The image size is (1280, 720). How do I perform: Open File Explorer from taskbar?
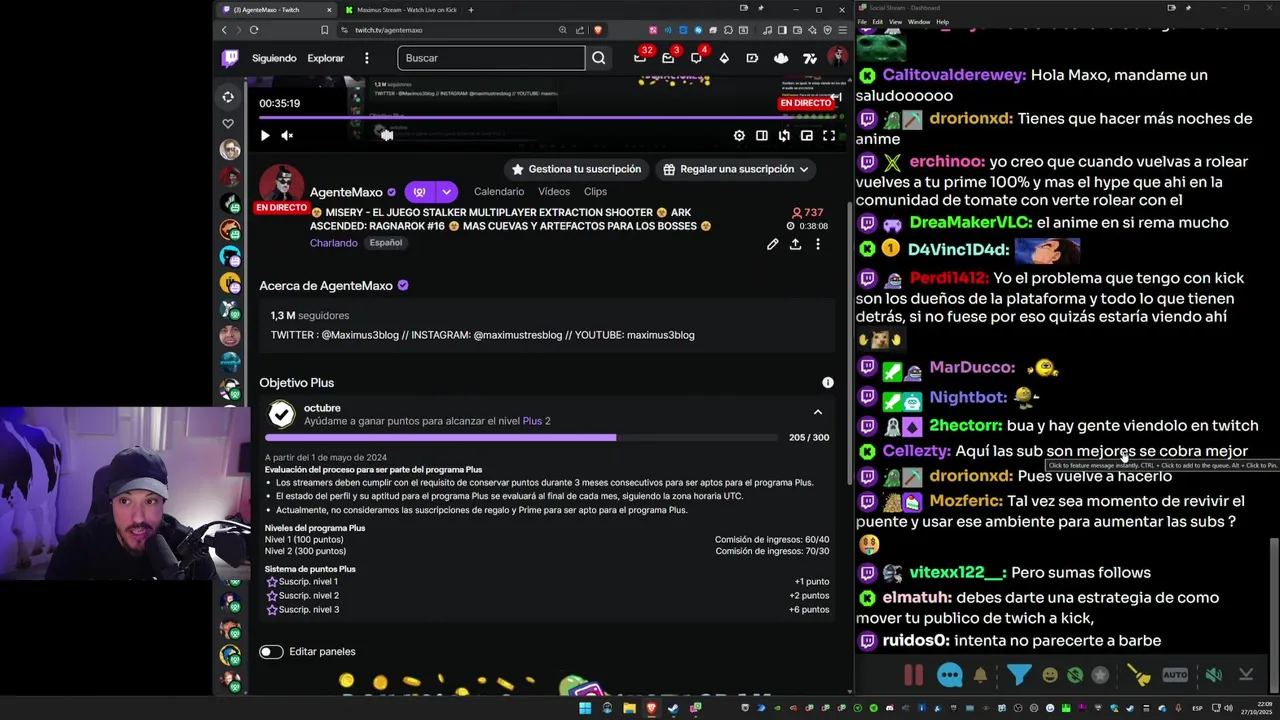(x=629, y=708)
